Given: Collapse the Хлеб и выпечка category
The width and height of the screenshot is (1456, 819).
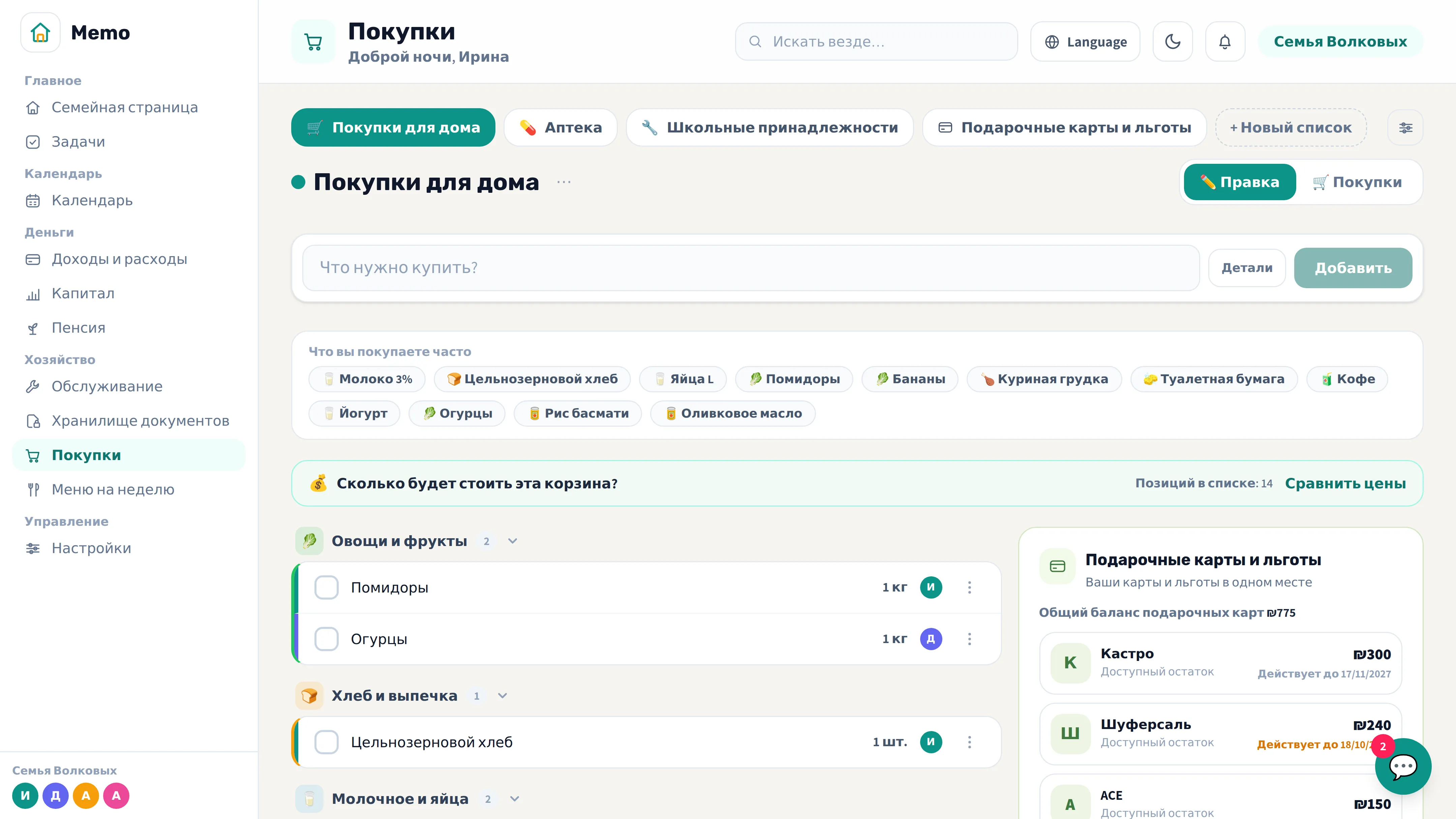Looking at the screenshot, I should (503, 696).
